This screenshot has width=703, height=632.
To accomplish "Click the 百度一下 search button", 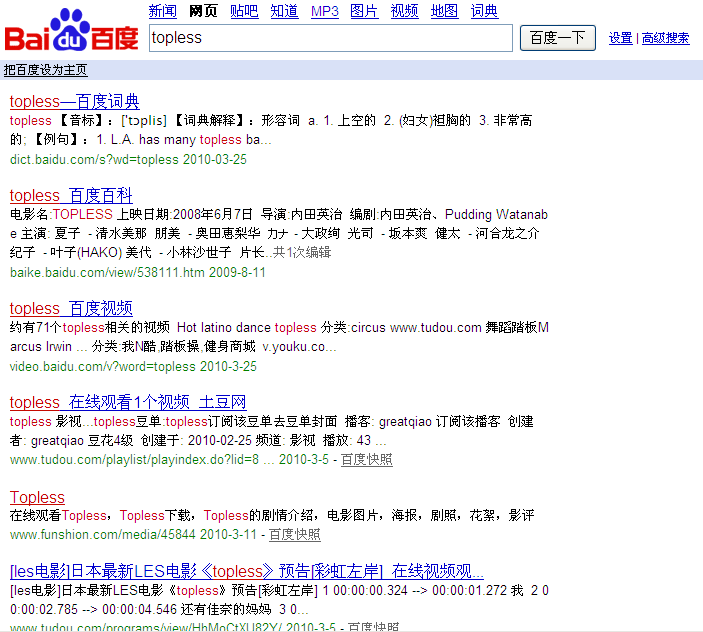I will click(558, 38).
